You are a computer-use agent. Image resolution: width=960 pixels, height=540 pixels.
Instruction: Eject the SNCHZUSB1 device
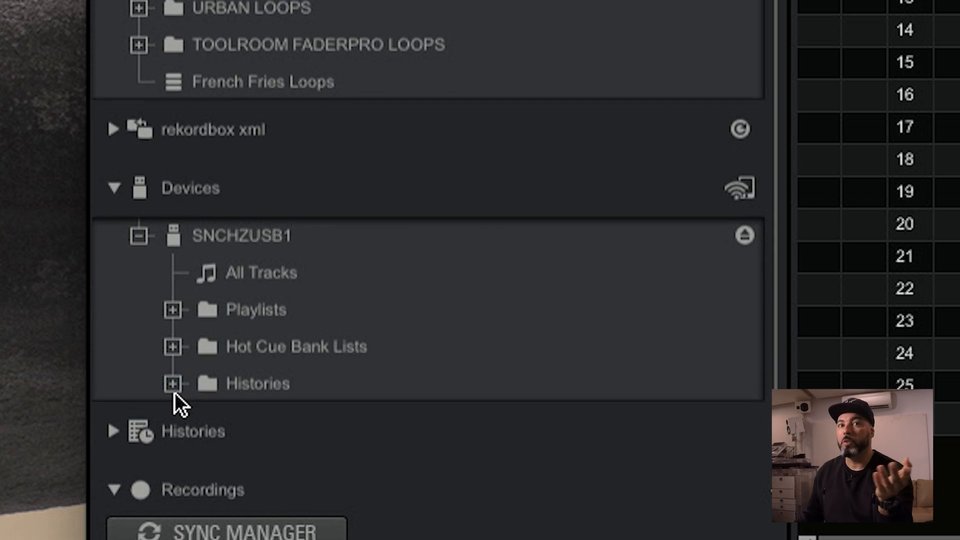click(744, 235)
